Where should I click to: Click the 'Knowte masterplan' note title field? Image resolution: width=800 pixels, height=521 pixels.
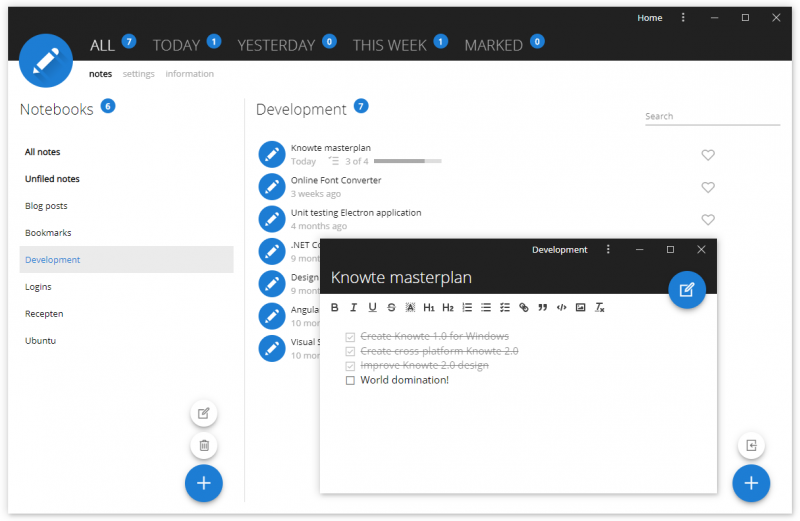point(401,278)
